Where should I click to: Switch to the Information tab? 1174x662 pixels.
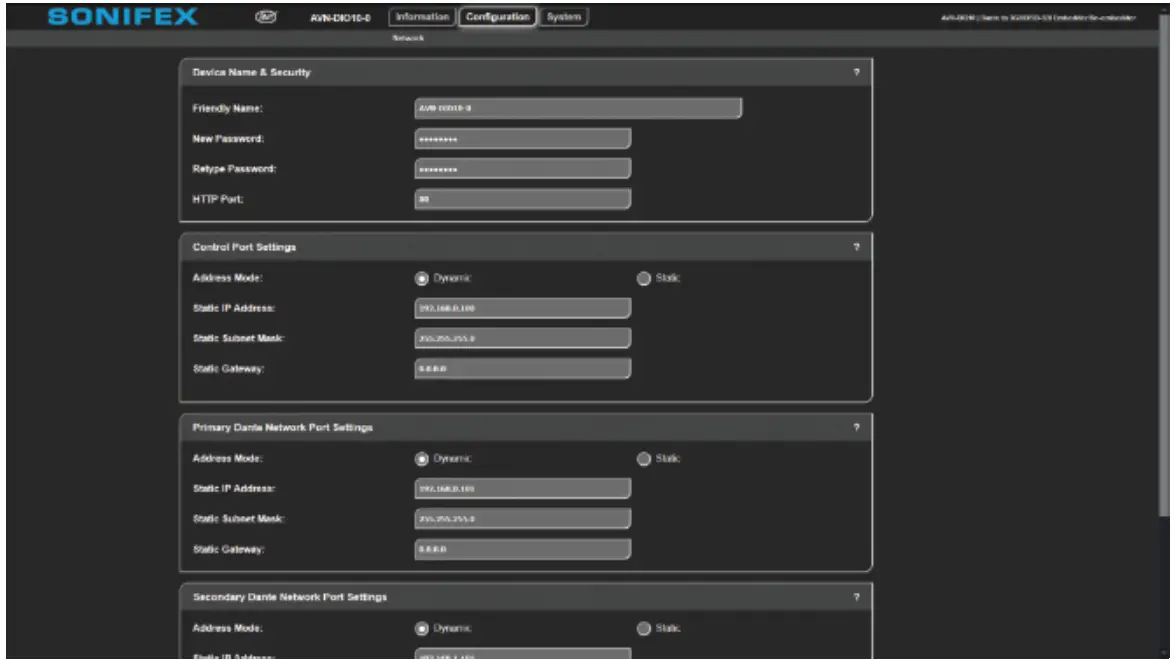pyautogui.click(x=422, y=17)
